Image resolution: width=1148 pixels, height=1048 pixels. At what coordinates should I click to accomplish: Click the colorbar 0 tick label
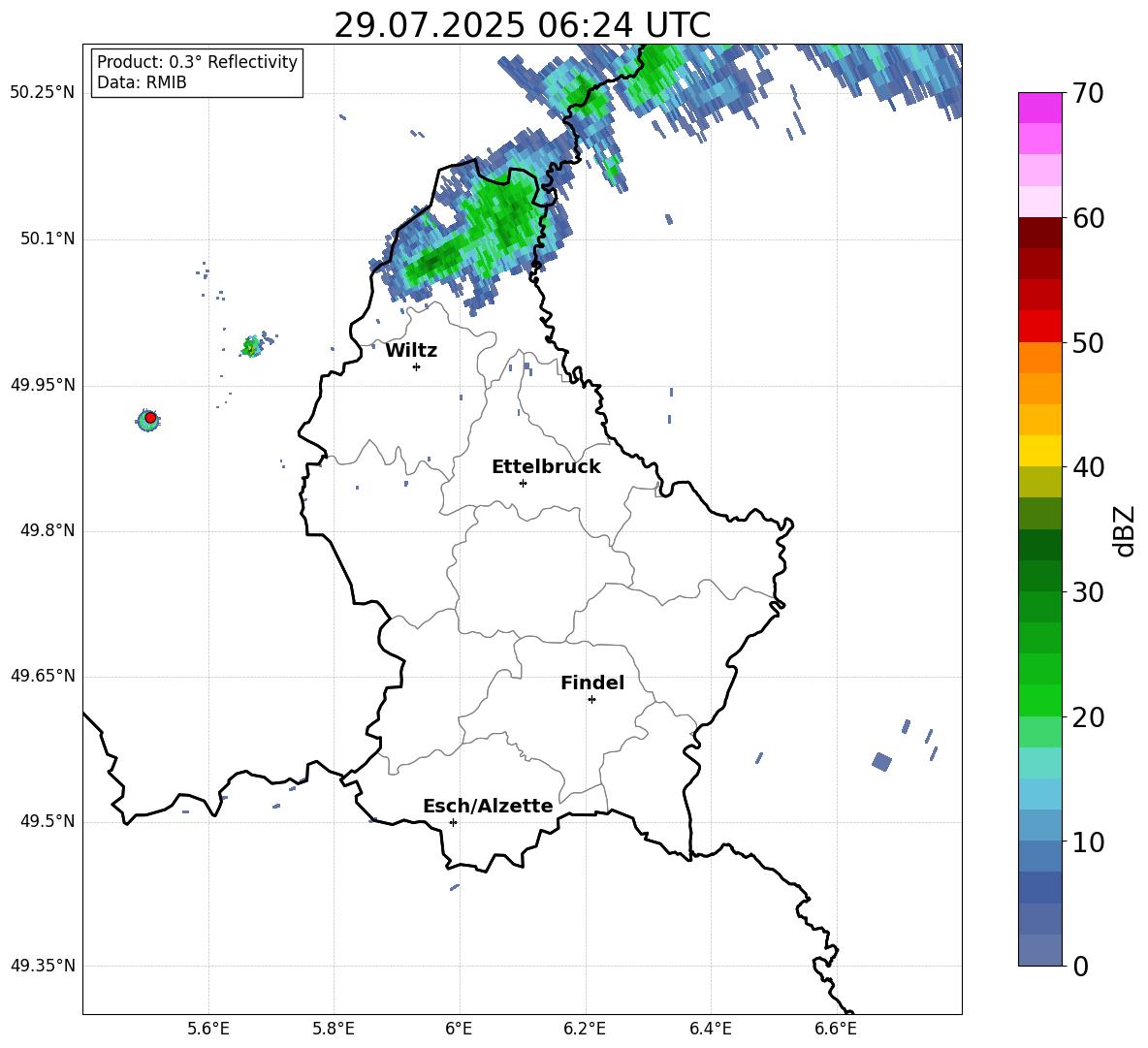coord(1080,966)
